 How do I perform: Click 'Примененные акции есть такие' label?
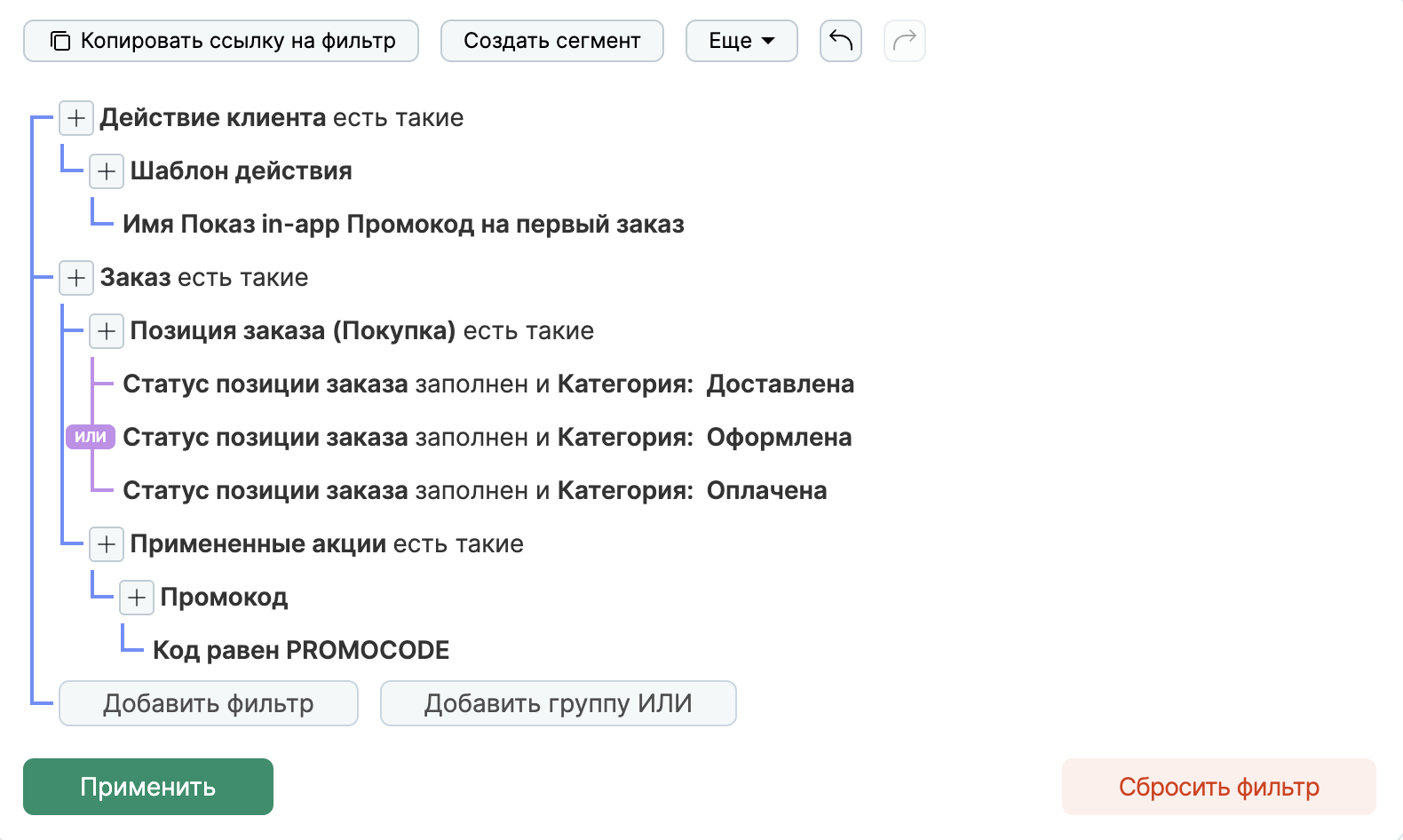tap(327, 544)
